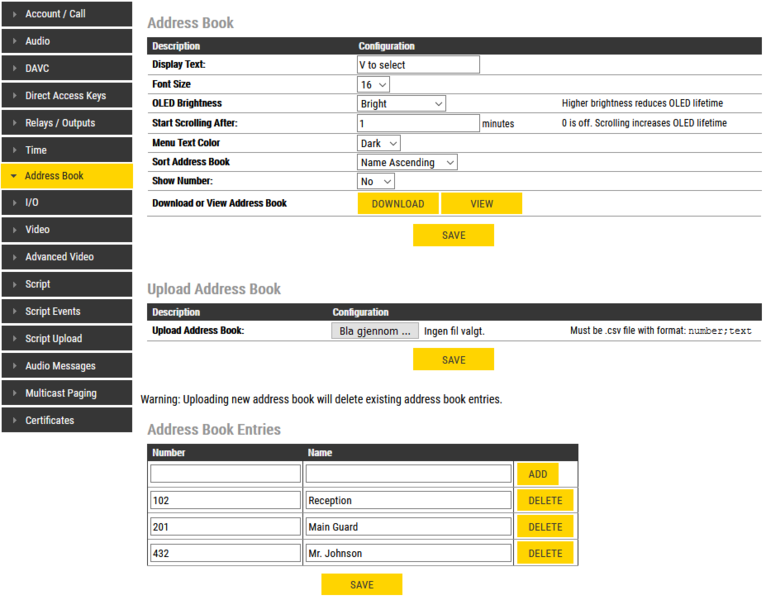Save the Address Book Entries table

(x=362, y=584)
